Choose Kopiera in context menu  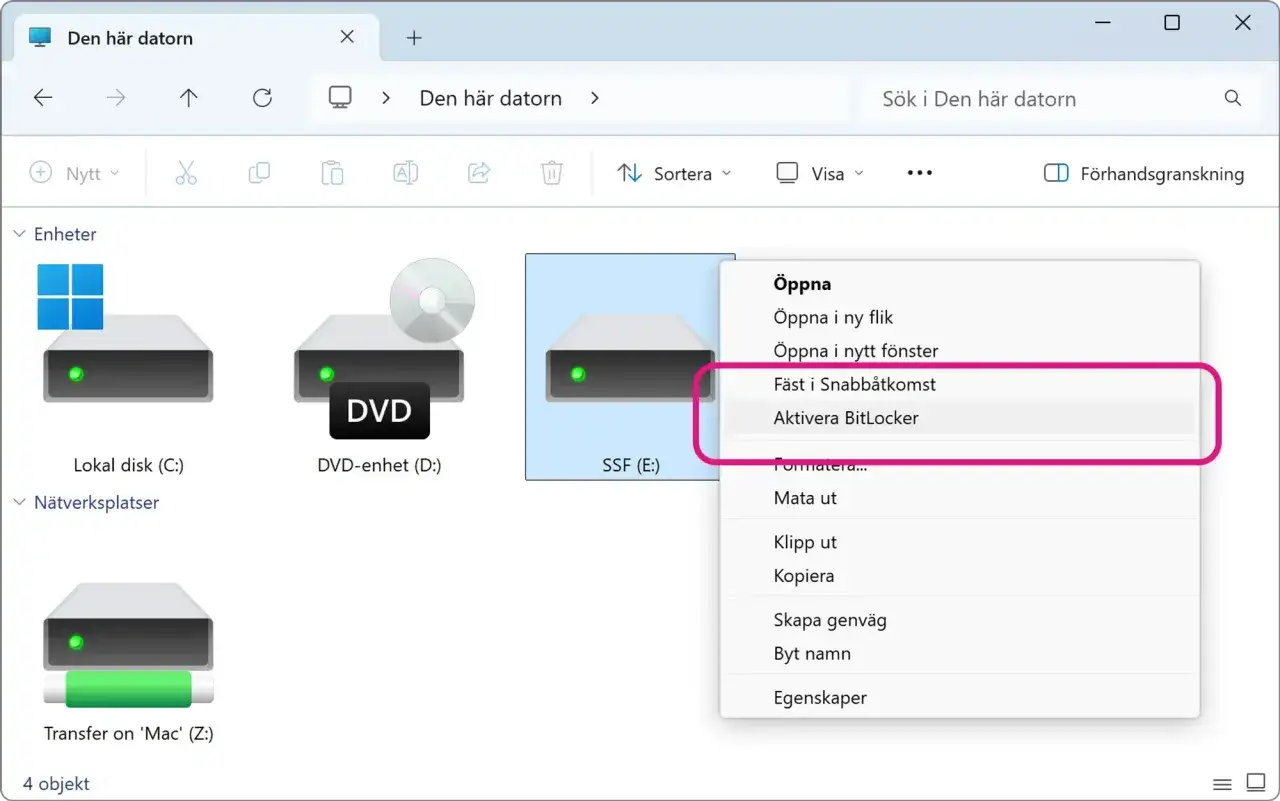click(960, 576)
